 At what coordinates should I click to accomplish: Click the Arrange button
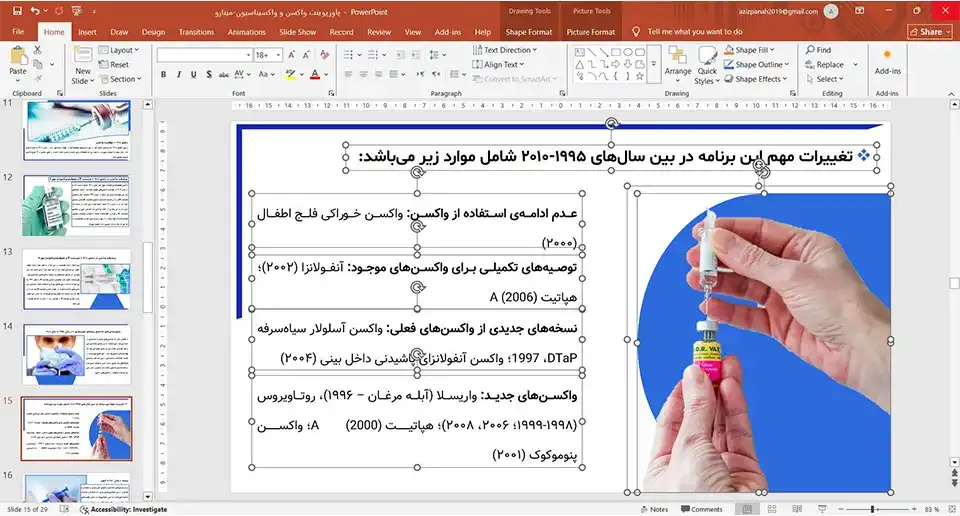pyautogui.click(x=678, y=63)
